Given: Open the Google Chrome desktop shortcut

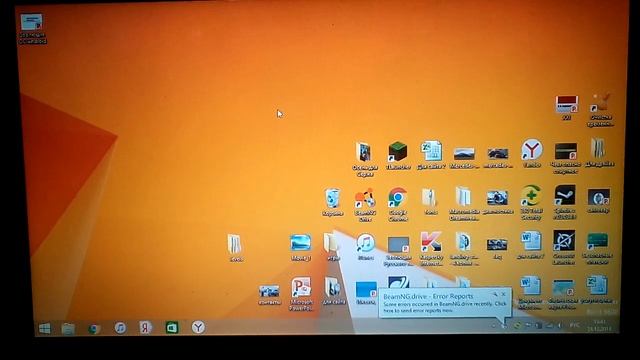Looking at the screenshot, I should (x=398, y=204).
